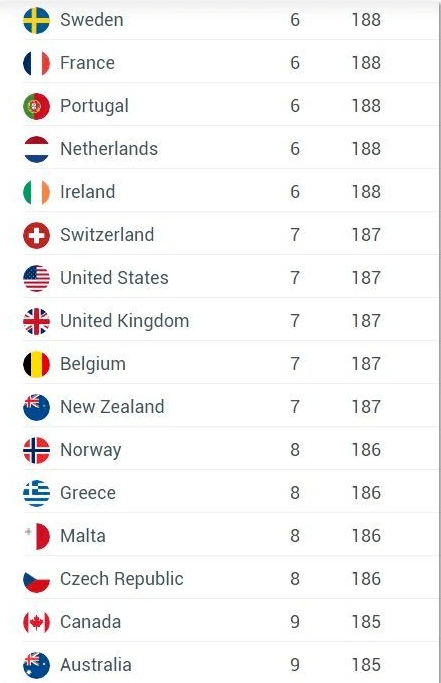Click the Australia country name

(96, 665)
